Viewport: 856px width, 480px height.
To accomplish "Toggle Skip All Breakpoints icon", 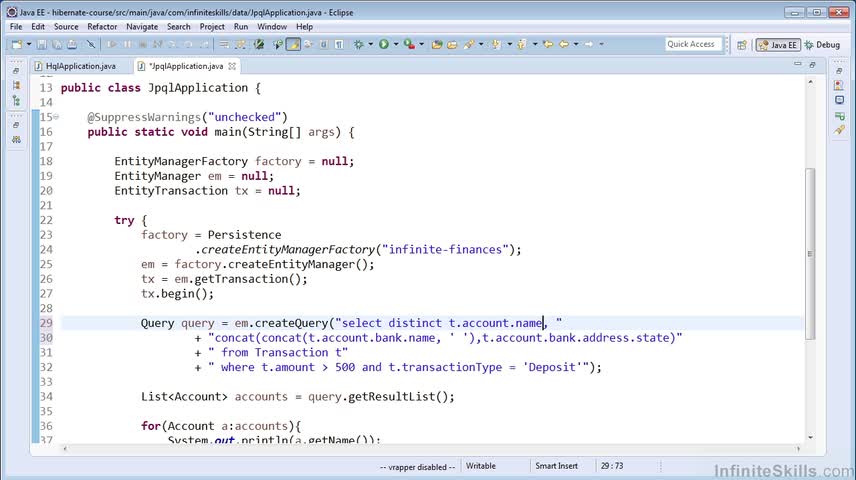I will (x=91, y=44).
